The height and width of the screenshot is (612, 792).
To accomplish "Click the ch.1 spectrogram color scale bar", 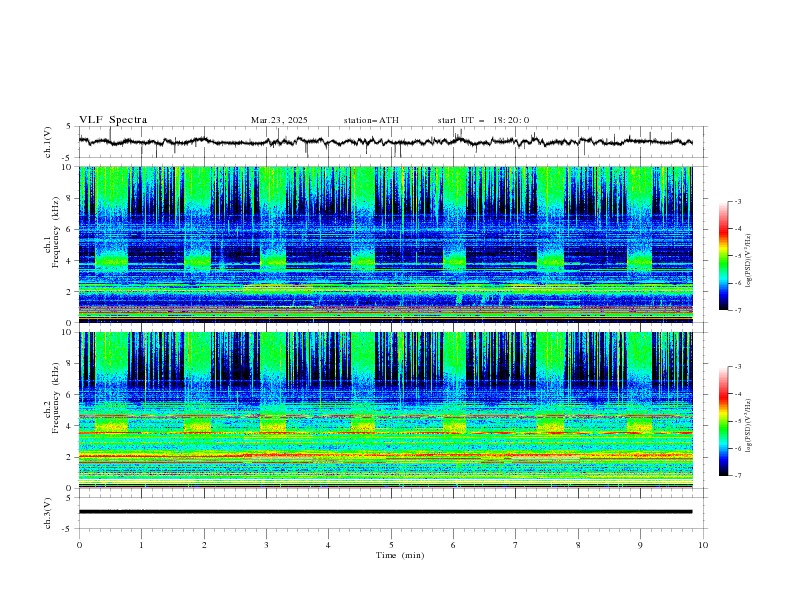I will click(723, 256).
